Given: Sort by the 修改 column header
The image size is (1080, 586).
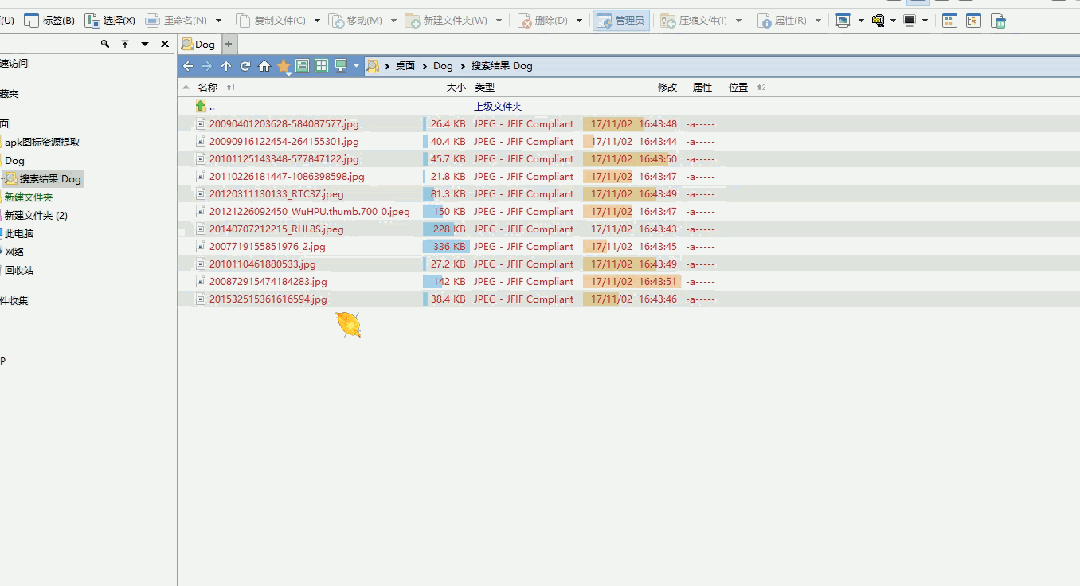Looking at the screenshot, I should tap(667, 87).
